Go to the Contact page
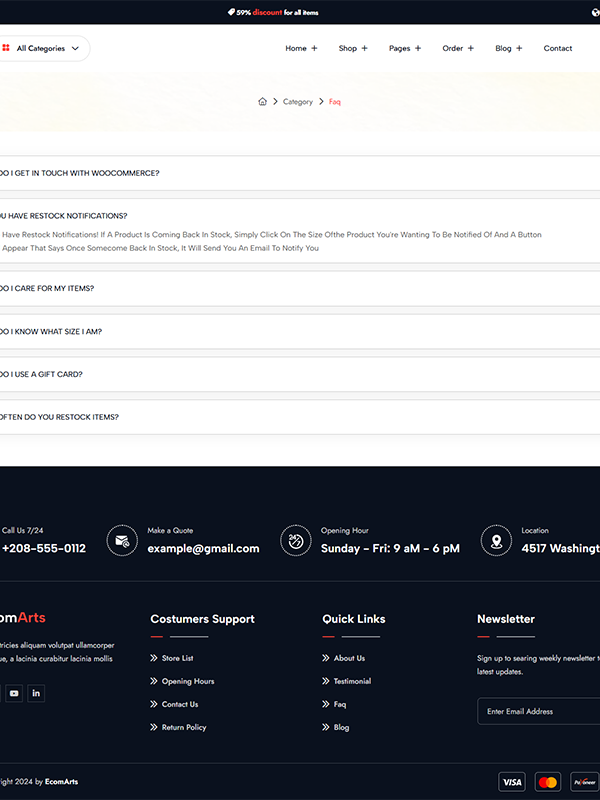Viewport: 600px width, 800px height. coord(558,48)
